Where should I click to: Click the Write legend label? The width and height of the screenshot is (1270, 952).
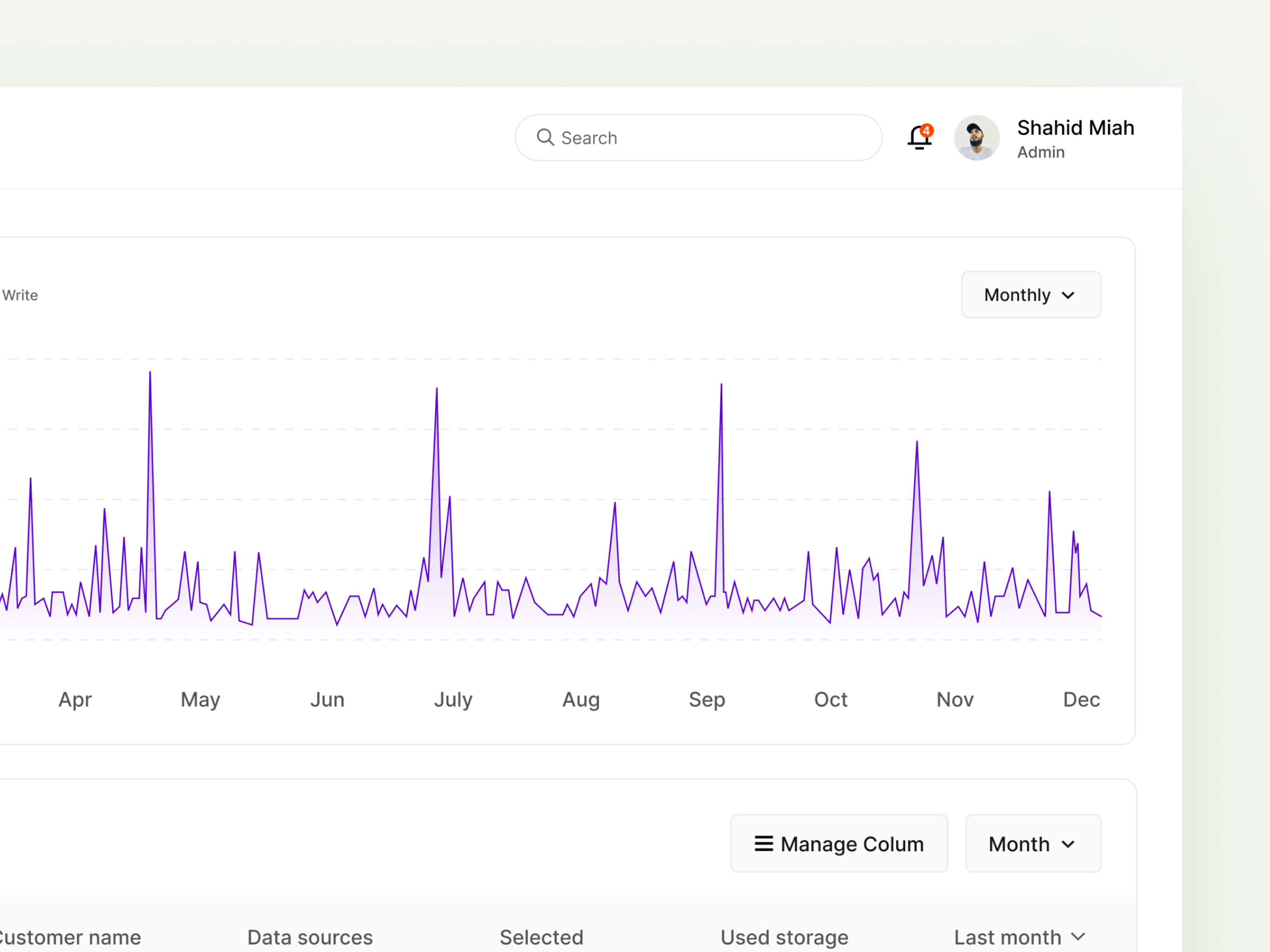[20, 295]
